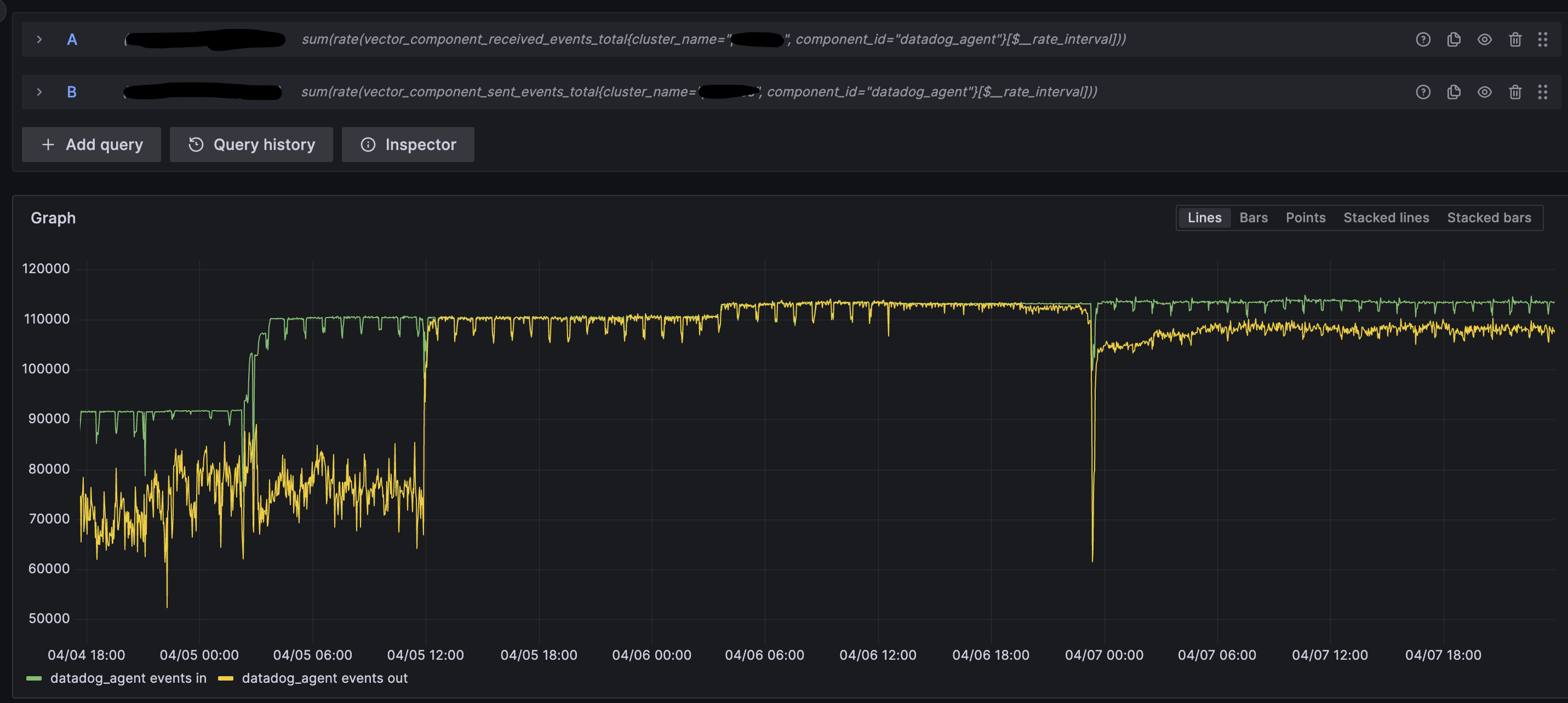
Task: Click the Add query button
Action: pos(91,144)
